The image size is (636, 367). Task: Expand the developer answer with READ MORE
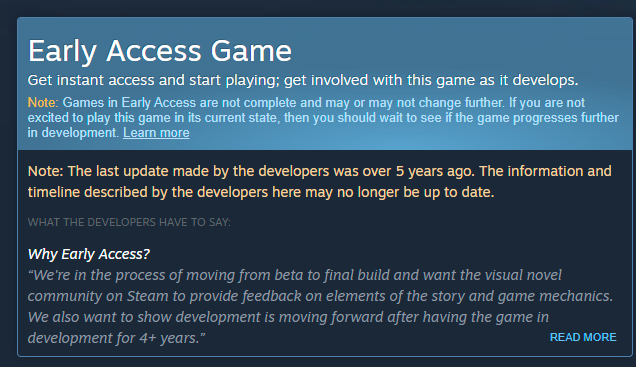(583, 337)
